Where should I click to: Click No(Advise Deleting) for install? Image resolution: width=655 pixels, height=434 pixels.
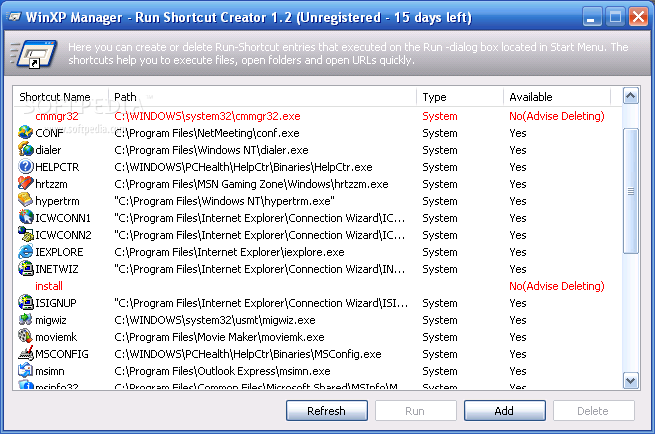pos(557,286)
